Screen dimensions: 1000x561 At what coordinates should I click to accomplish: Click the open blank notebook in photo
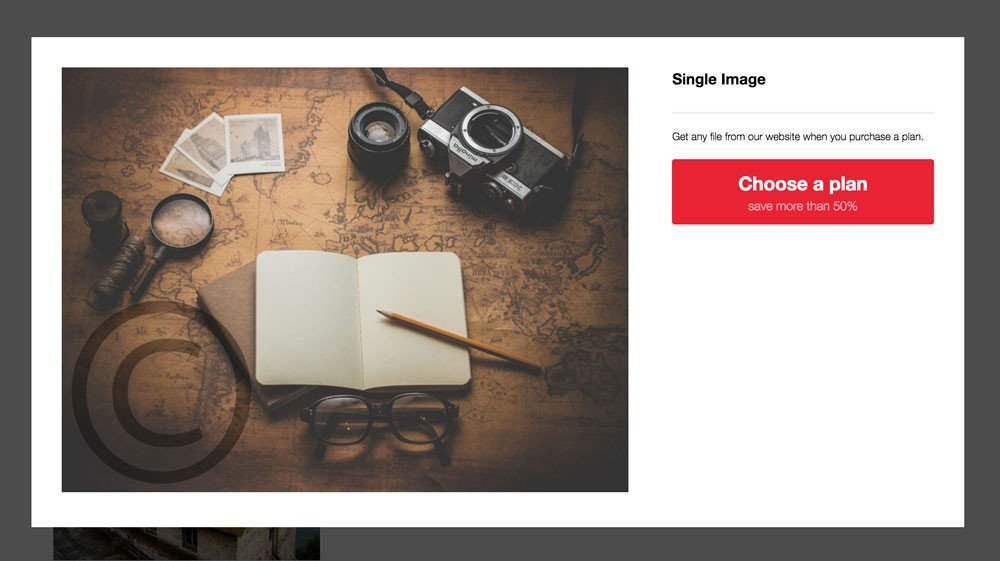(x=362, y=320)
